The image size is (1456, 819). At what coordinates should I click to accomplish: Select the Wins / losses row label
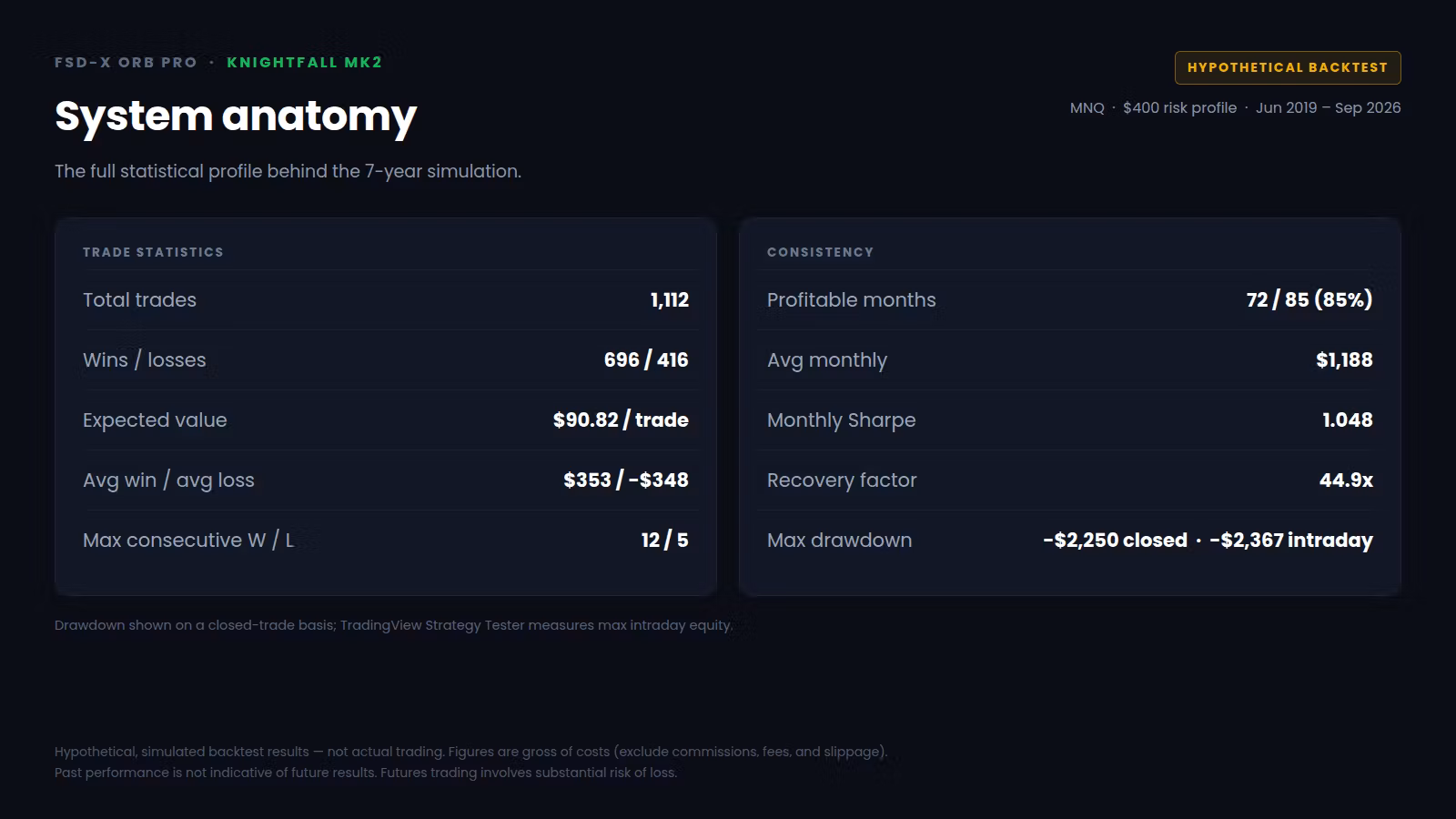tap(145, 360)
